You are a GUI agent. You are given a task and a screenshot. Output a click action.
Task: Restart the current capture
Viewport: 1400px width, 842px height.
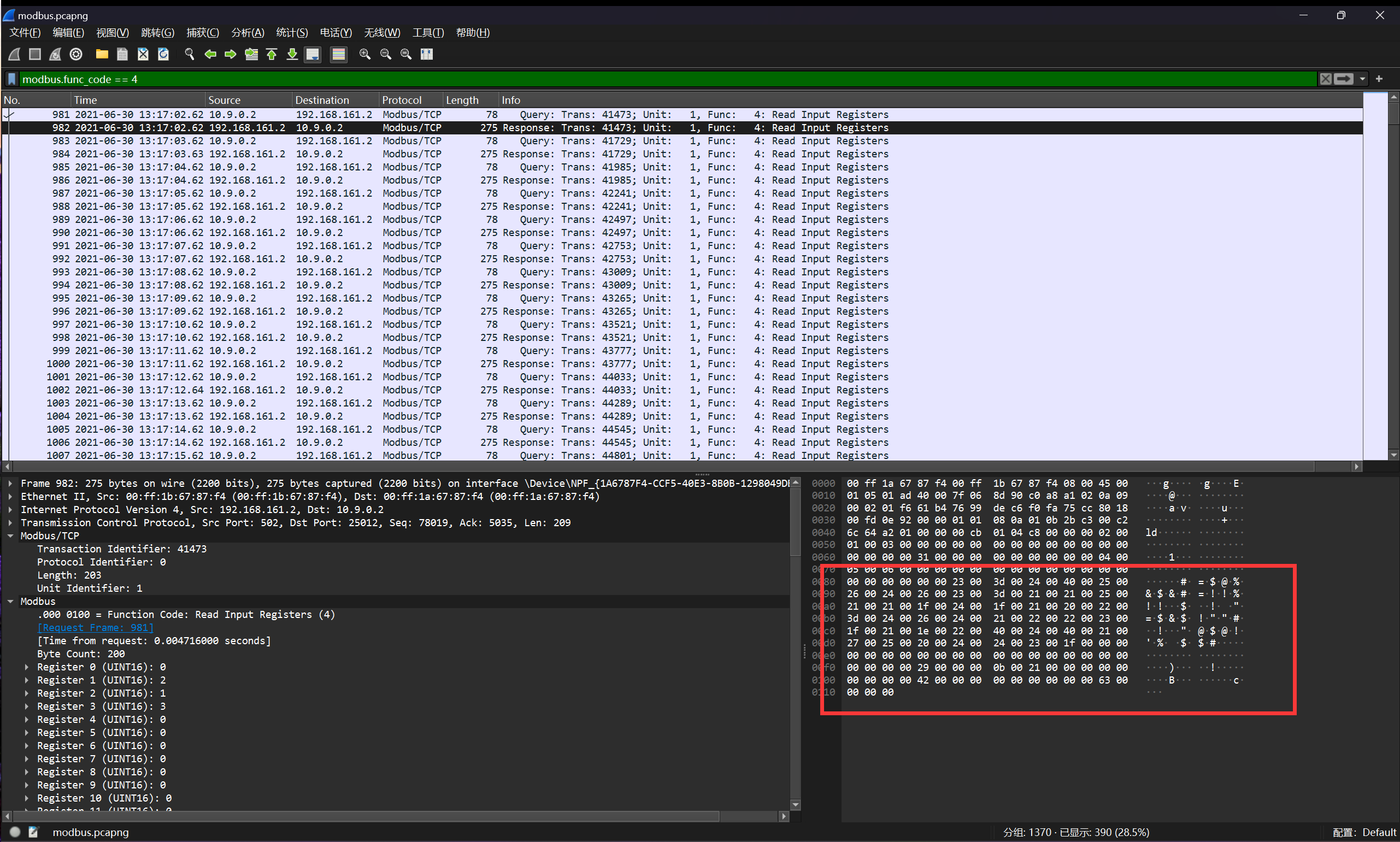click(x=56, y=55)
